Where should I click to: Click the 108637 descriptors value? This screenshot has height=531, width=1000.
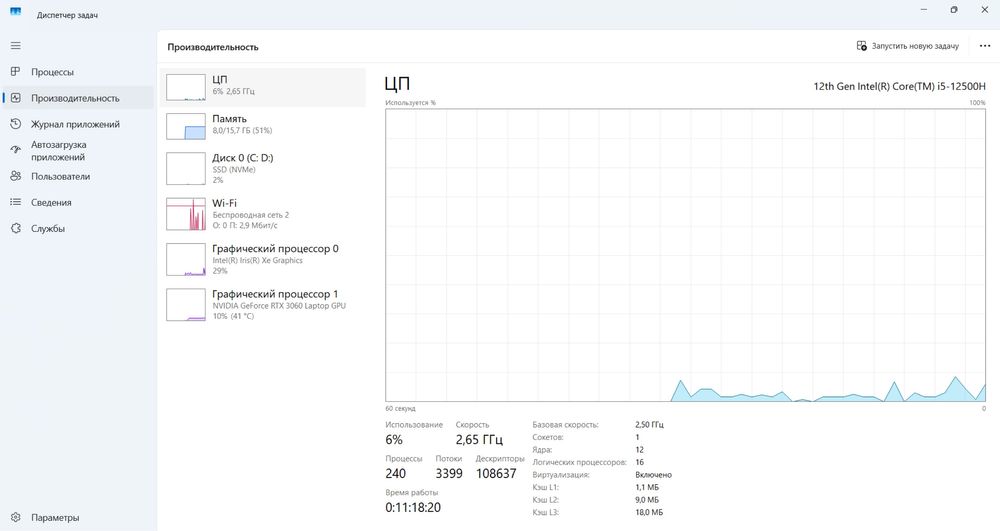click(x=496, y=473)
